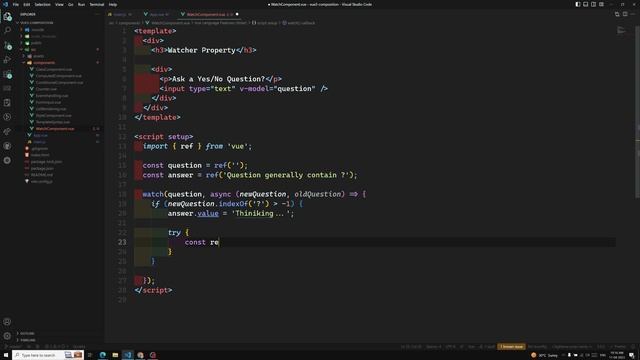Click the Prettier status bar item
640x360 pixels.
(x=619, y=347)
